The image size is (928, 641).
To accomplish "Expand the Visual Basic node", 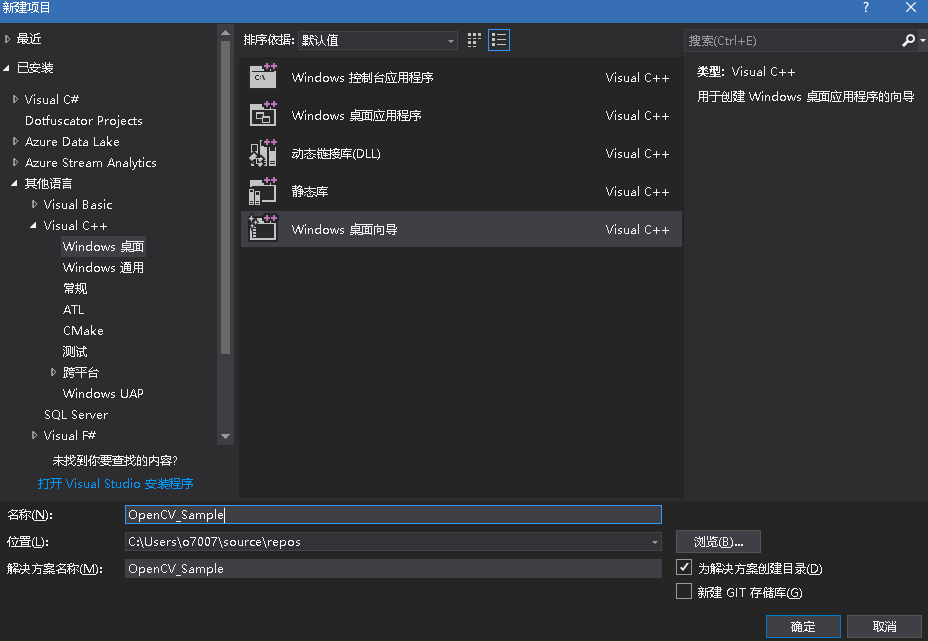I will pyautogui.click(x=34, y=204).
